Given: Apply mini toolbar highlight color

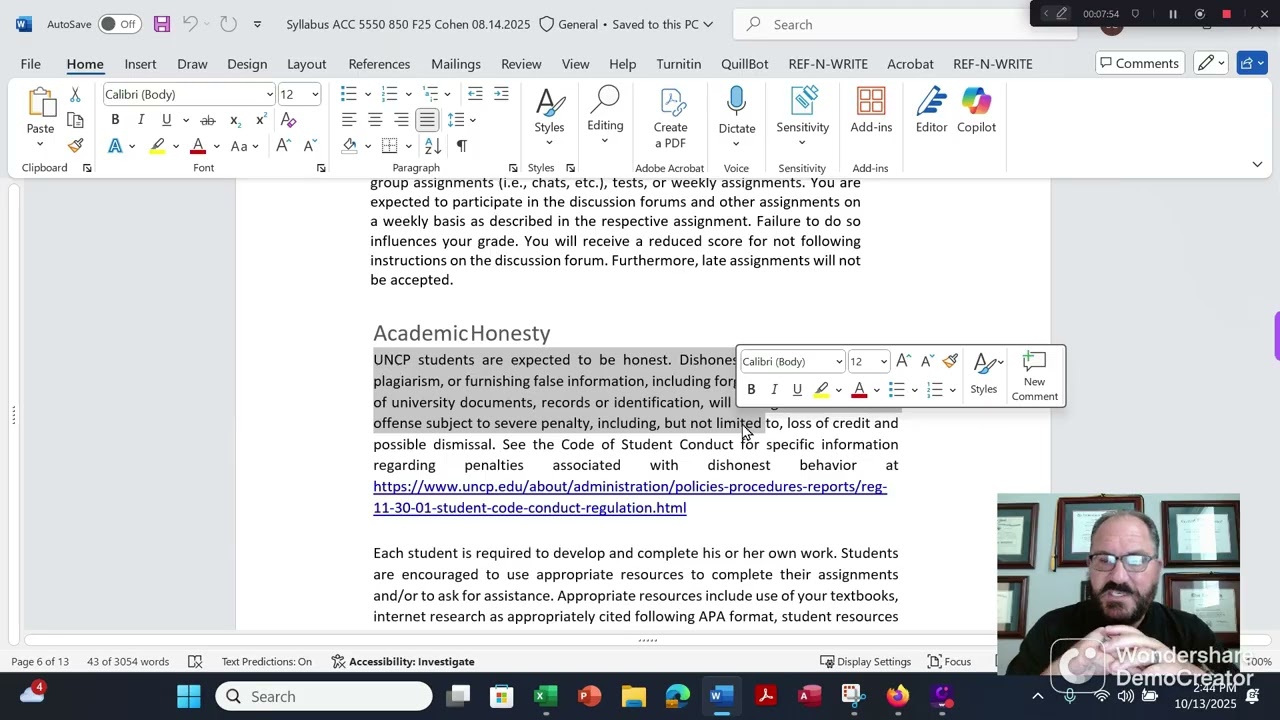Looking at the screenshot, I should tap(821, 390).
